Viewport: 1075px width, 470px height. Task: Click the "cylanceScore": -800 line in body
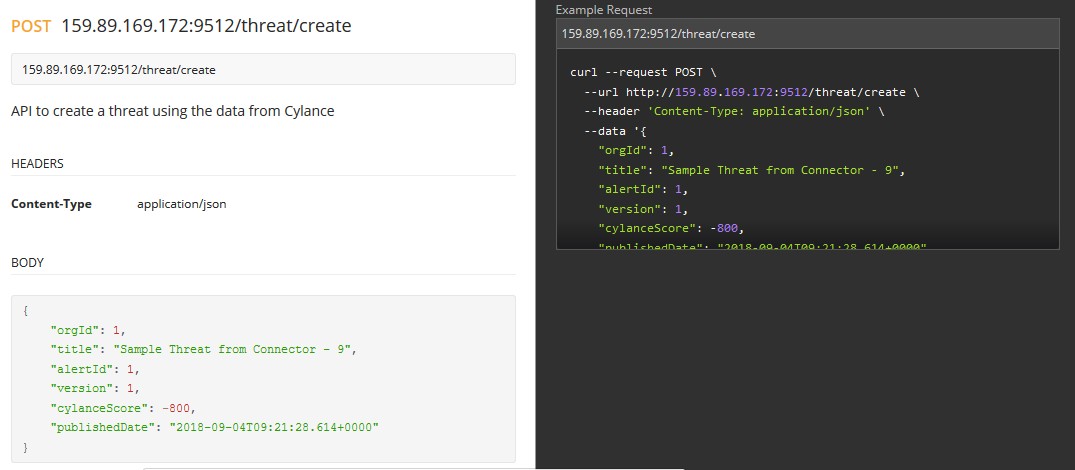pyautogui.click(x=123, y=408)
